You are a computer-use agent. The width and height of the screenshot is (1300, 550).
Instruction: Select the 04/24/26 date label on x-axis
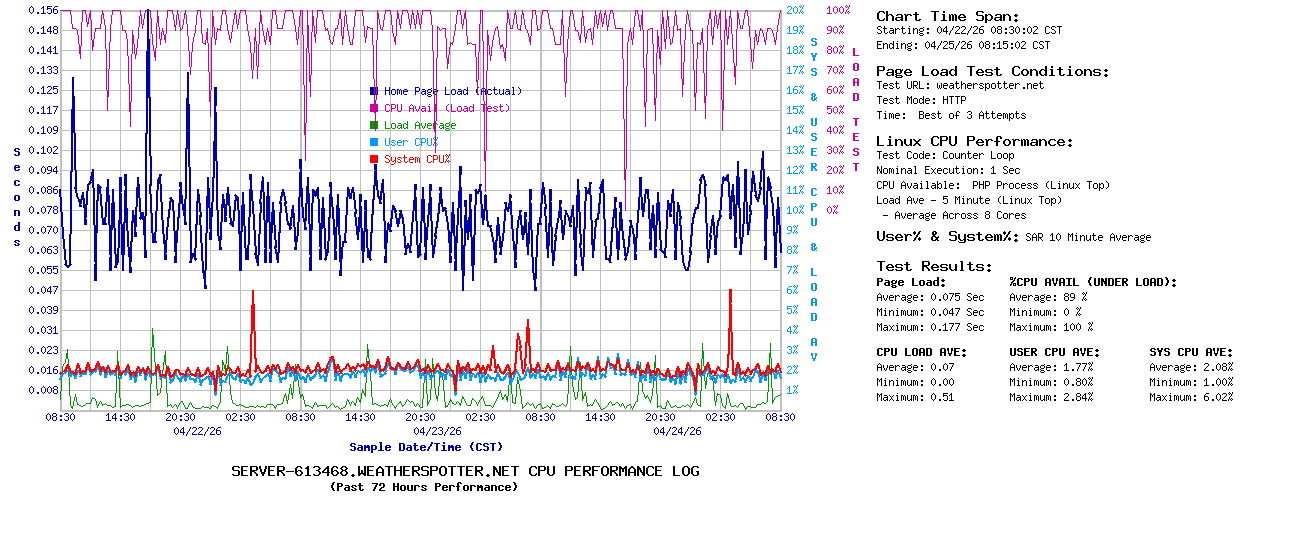677,432
